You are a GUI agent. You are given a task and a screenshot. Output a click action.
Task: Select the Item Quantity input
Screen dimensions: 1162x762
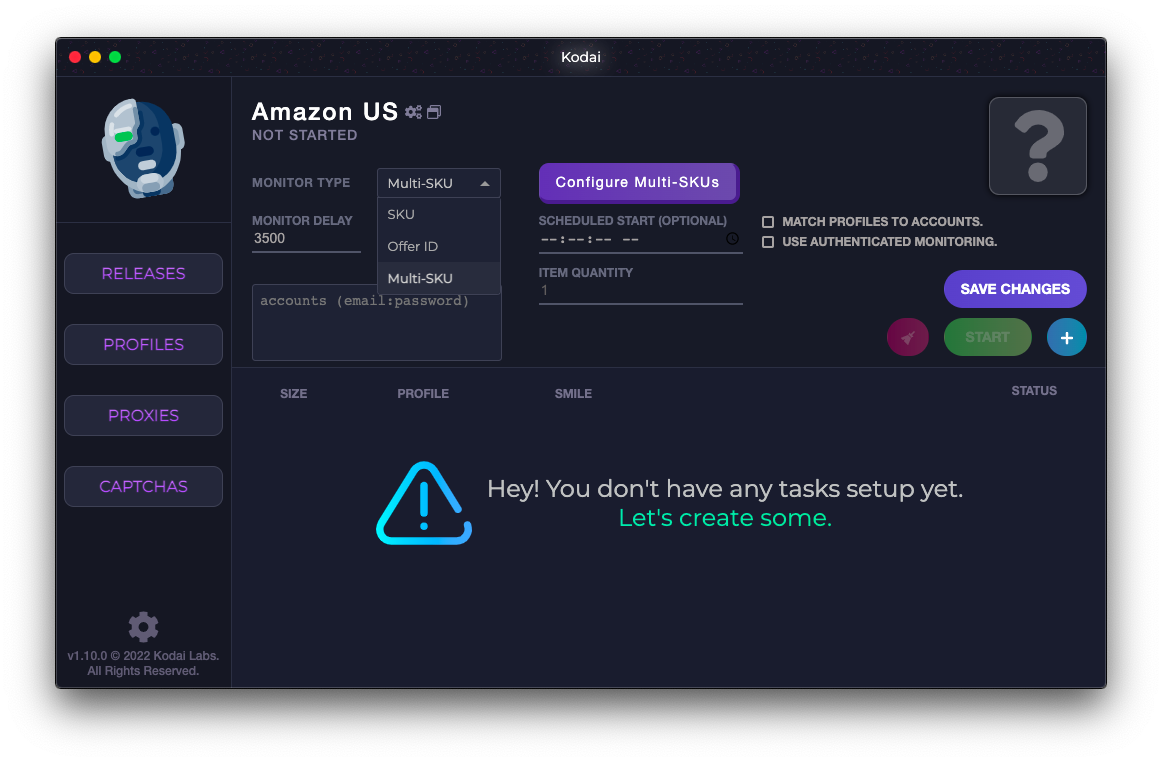pos(640,291)
